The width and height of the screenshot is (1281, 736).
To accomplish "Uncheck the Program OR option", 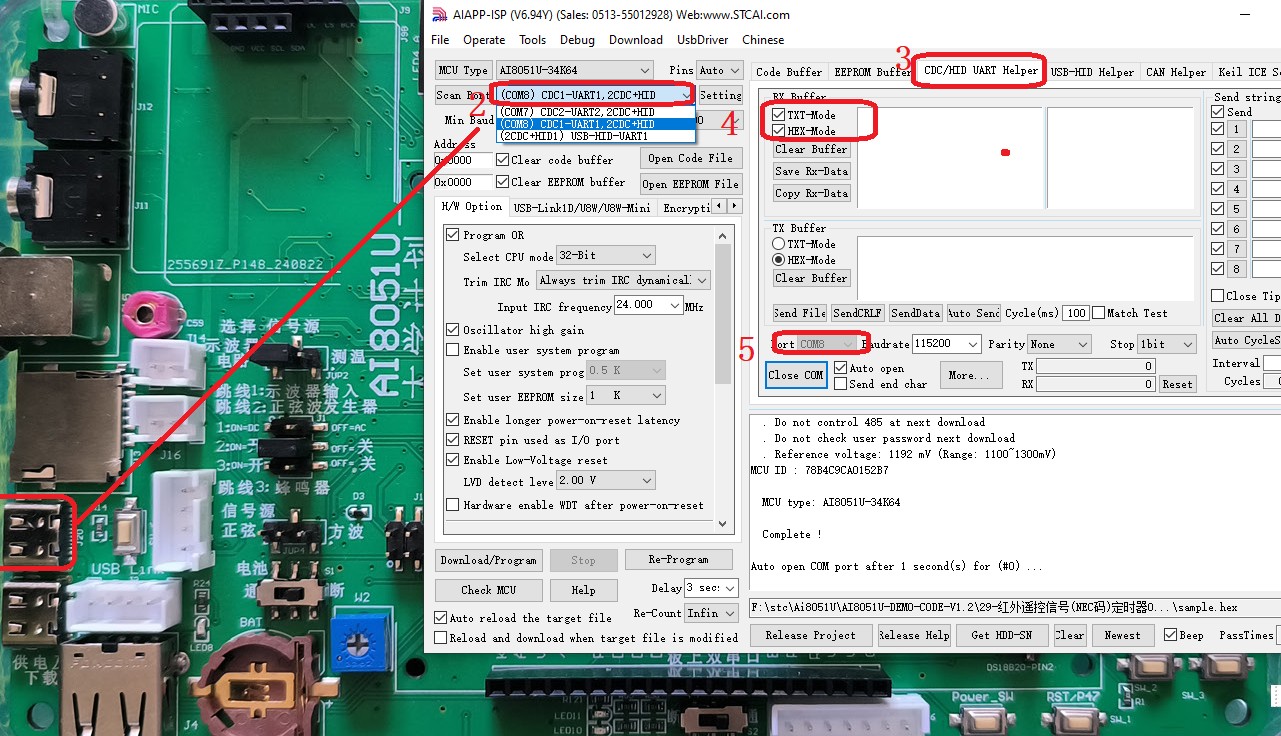I will (453, 235).
